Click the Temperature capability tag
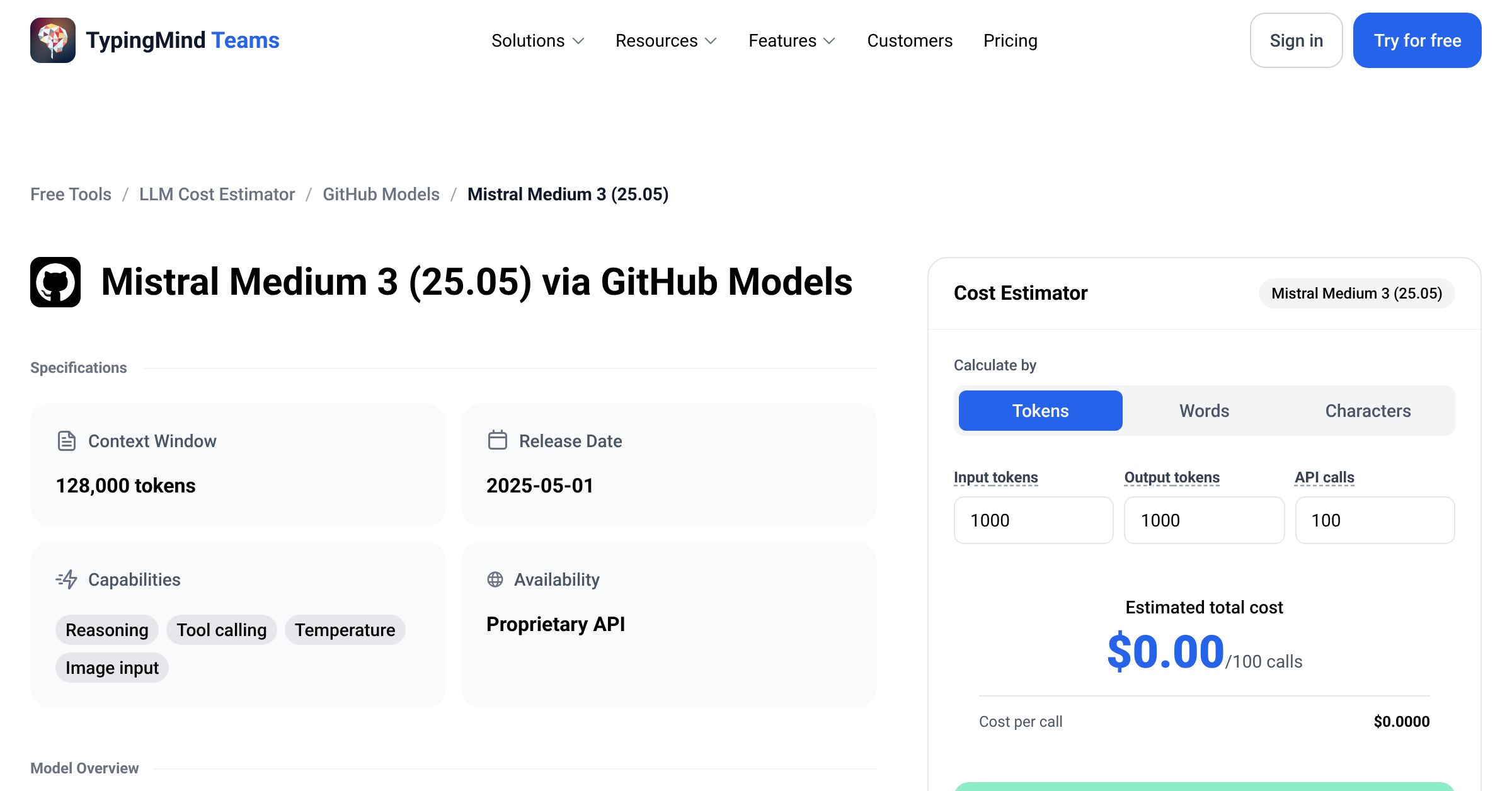Viewport: 1512px width, 791px height. pyautogui.click(x=345, y=630)
